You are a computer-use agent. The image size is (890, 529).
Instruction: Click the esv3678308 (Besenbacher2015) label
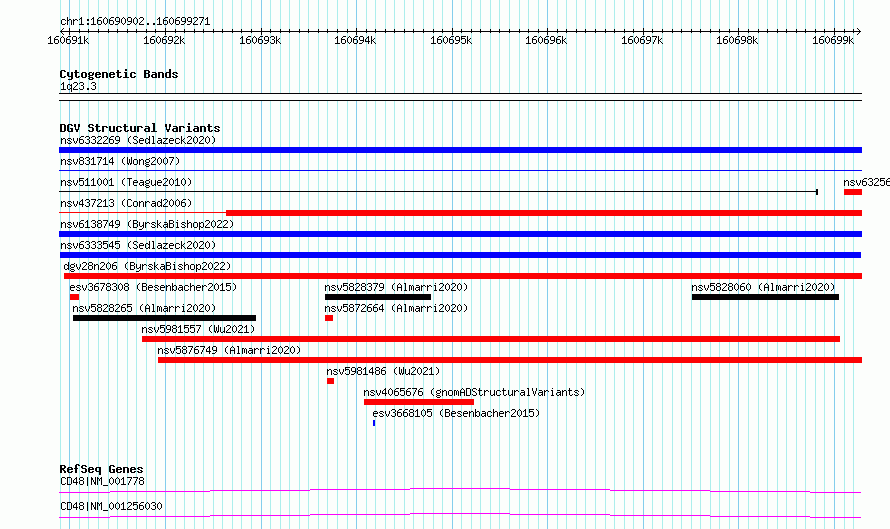(x=153, y=287)
